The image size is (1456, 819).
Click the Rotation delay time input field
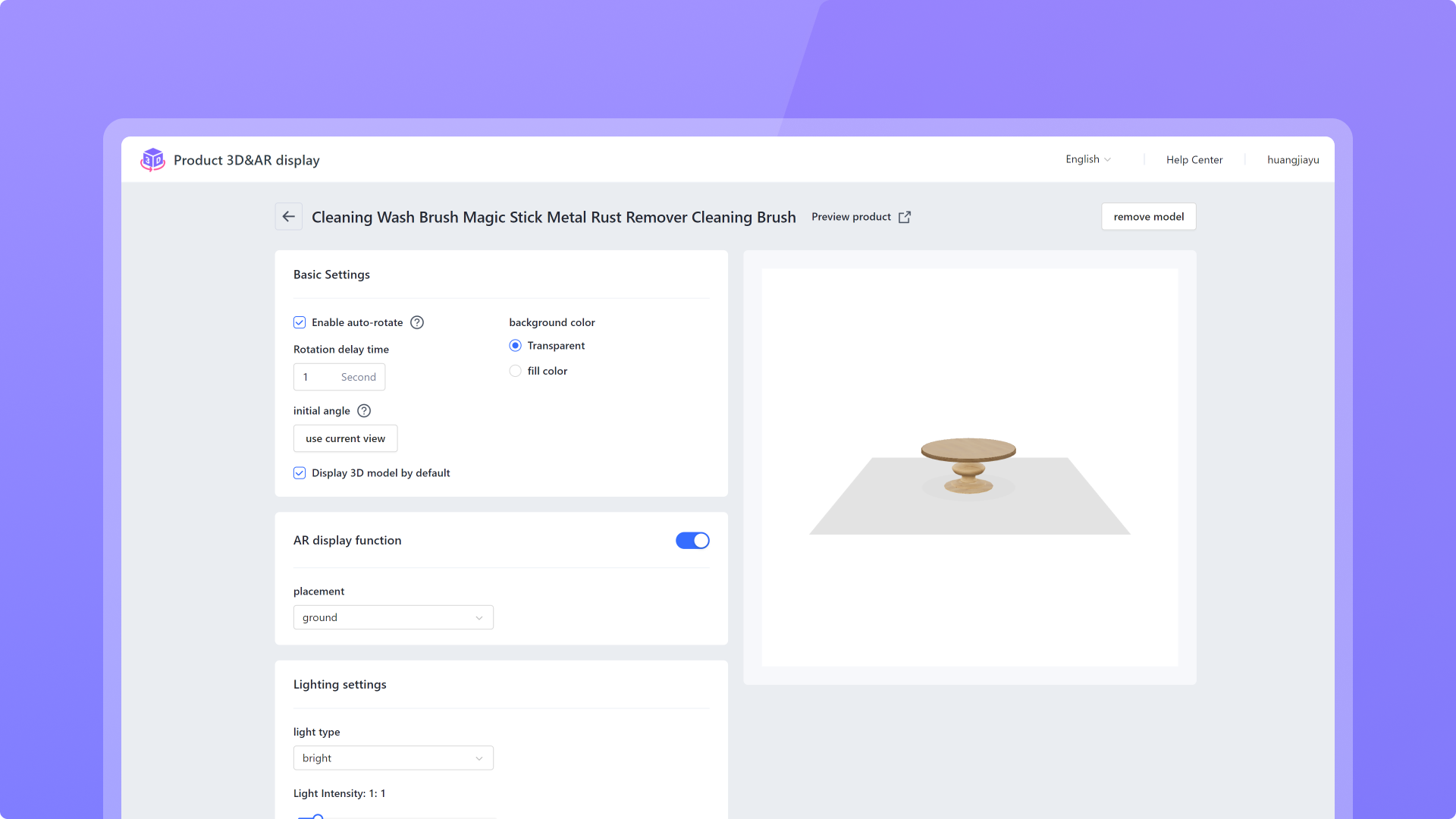[320, 377]
